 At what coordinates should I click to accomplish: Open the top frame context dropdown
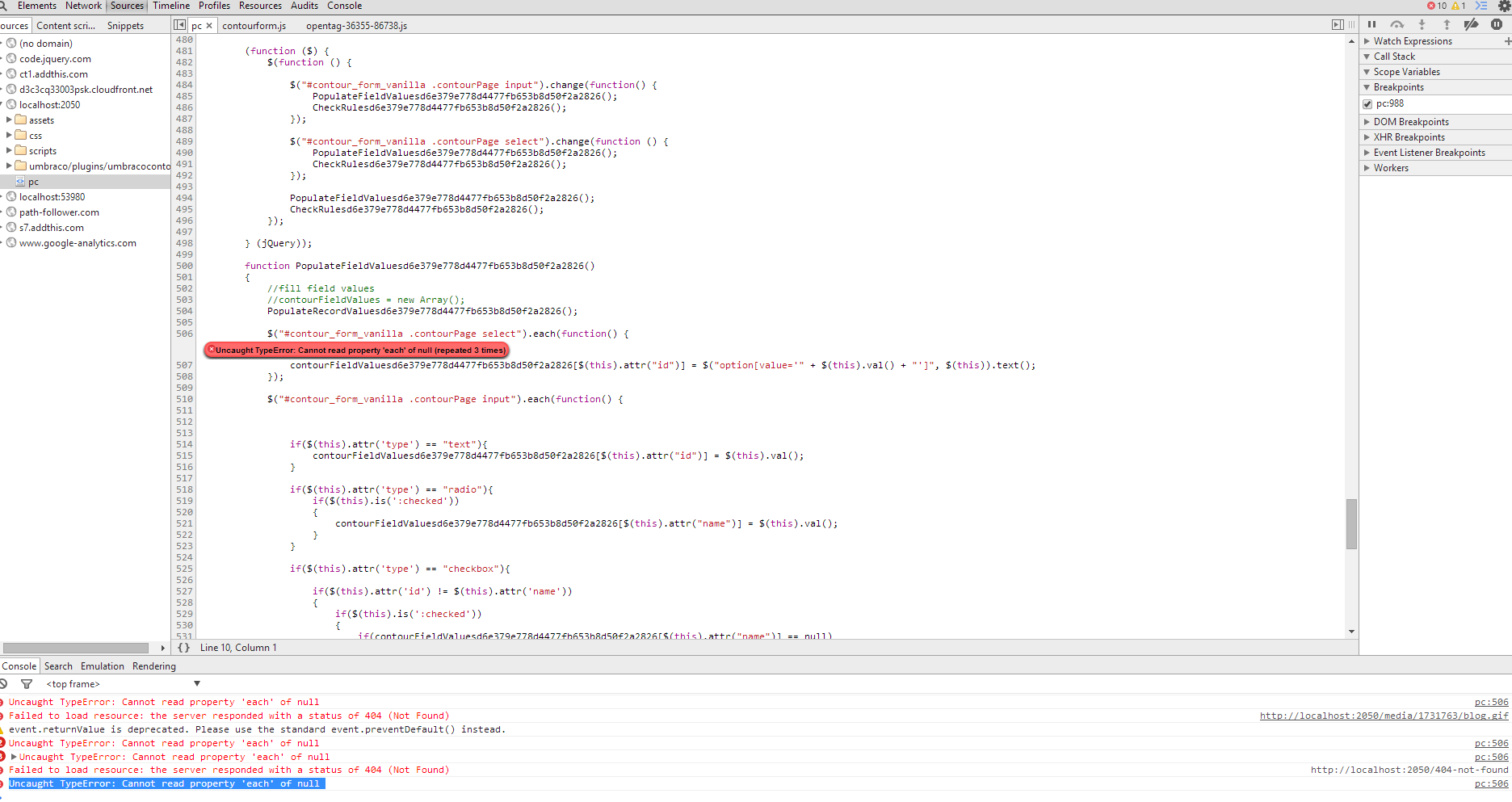coord(123,684)
